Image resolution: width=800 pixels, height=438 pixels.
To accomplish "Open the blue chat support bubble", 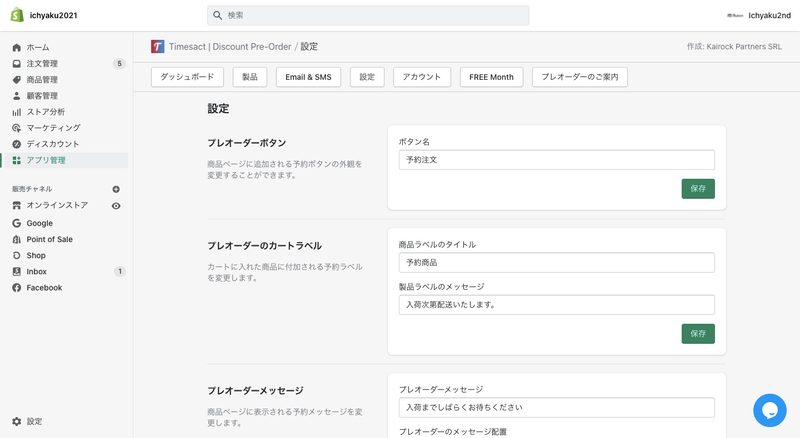I will coord(769,410).
